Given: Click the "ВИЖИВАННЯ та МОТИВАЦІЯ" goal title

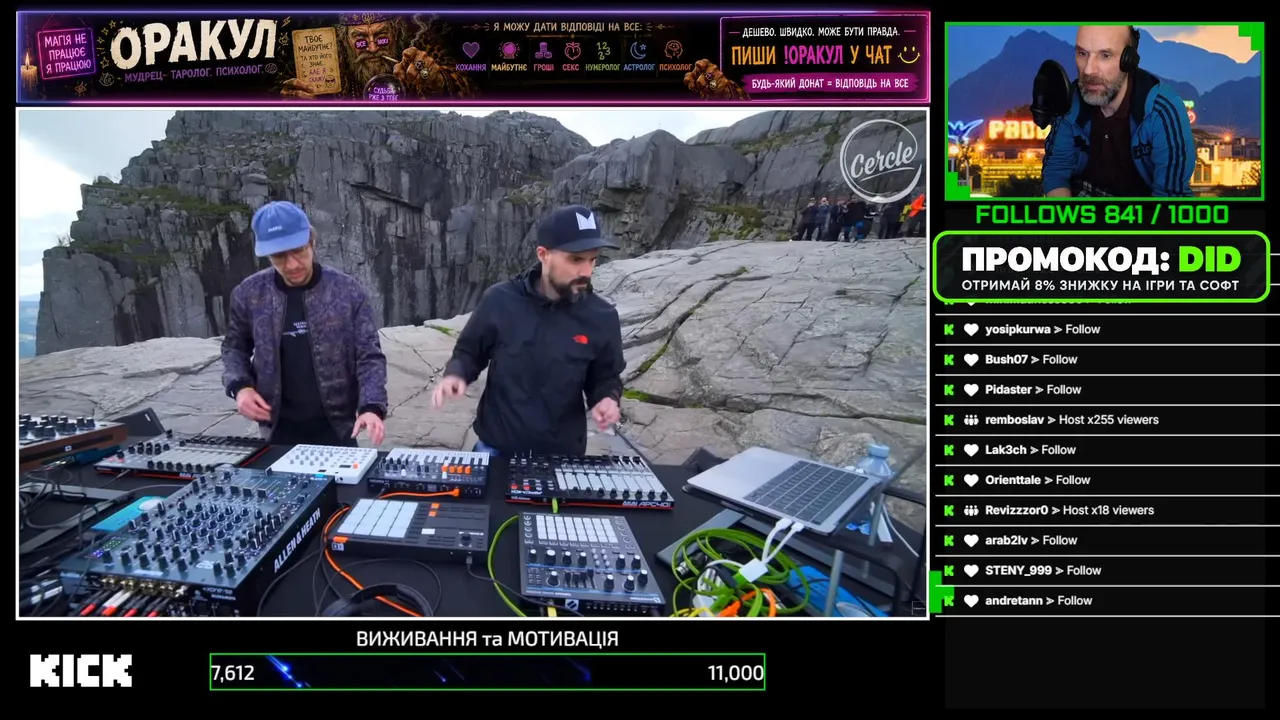Looking at the screenshot, I should tap(487, 638).
